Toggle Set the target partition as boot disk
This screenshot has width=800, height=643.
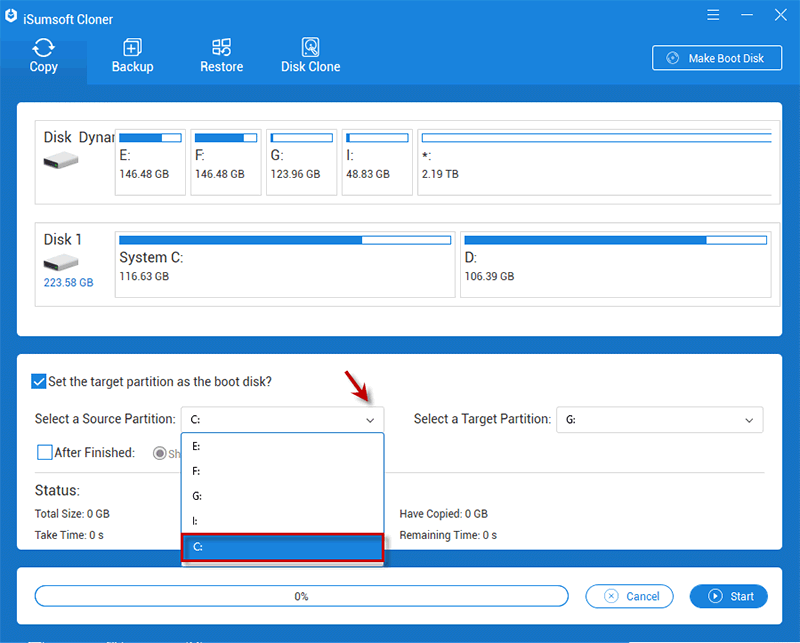pyautogui.click(x=39, y=381)
